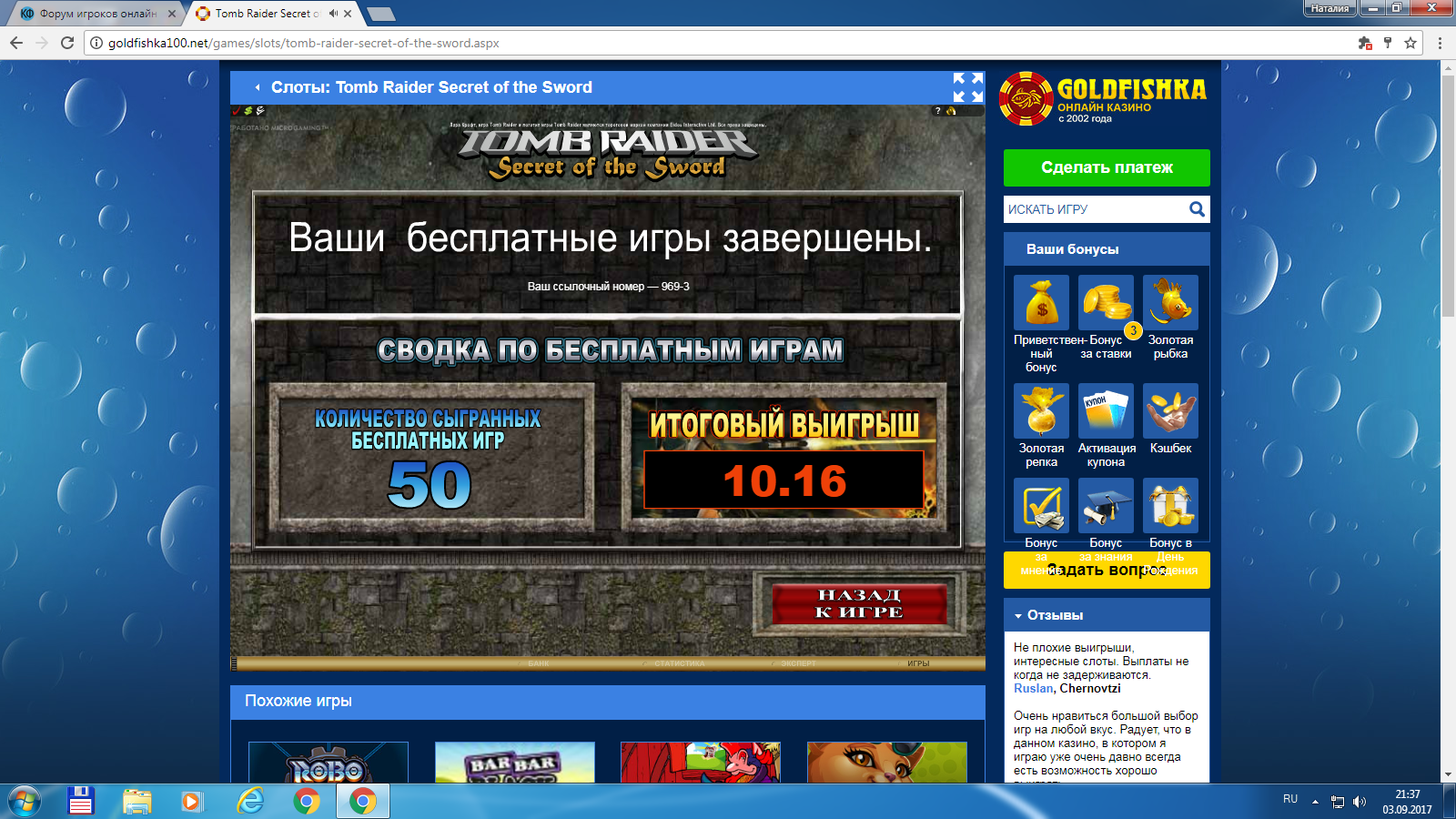Open the birthday bonus gift icon
Screen dimensions: 1456x819
1170,505
